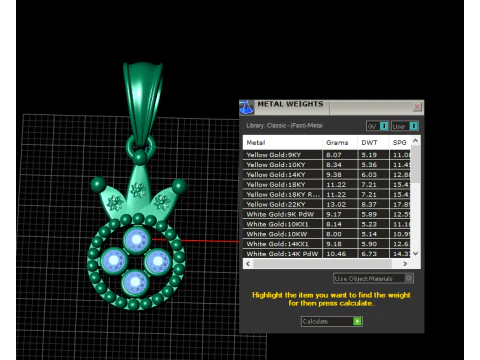480x360 pixels.
Task: Select the Yellow Gold:14KY row
Action: pos(327,175)
